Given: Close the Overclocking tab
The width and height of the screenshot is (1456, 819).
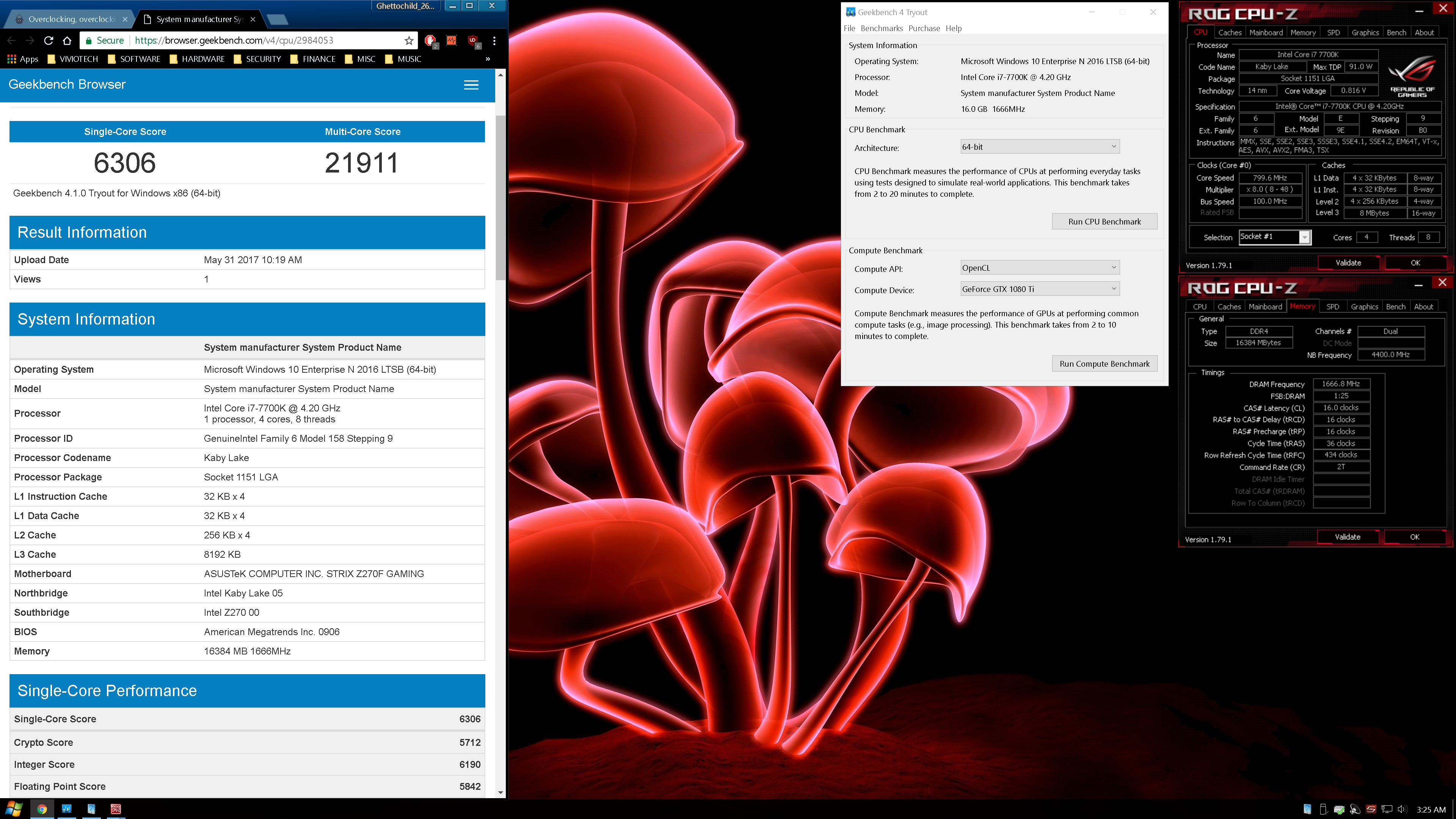Looking at the screenshot, I should pos(125,19).
